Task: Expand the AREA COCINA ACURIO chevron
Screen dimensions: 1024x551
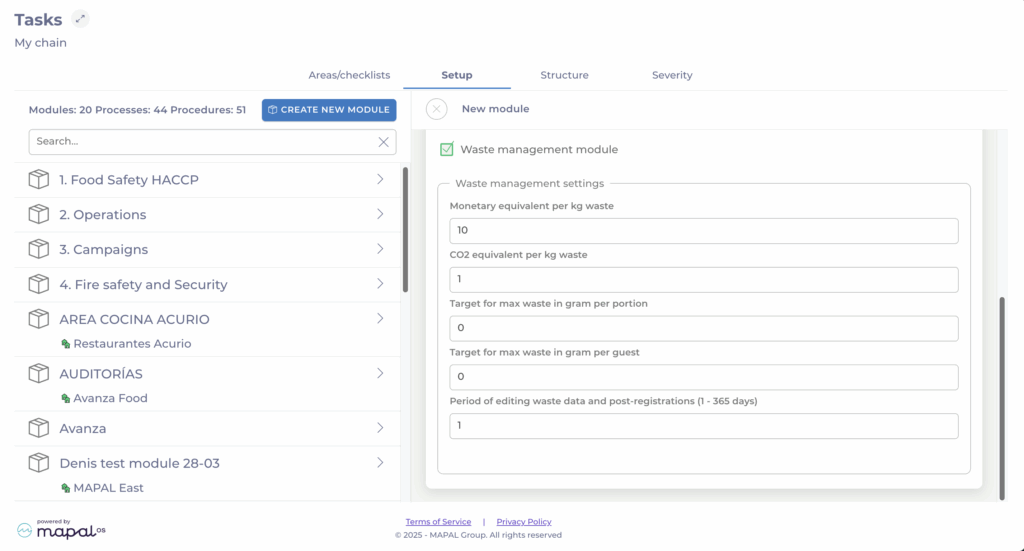Action: coord(380,319)
